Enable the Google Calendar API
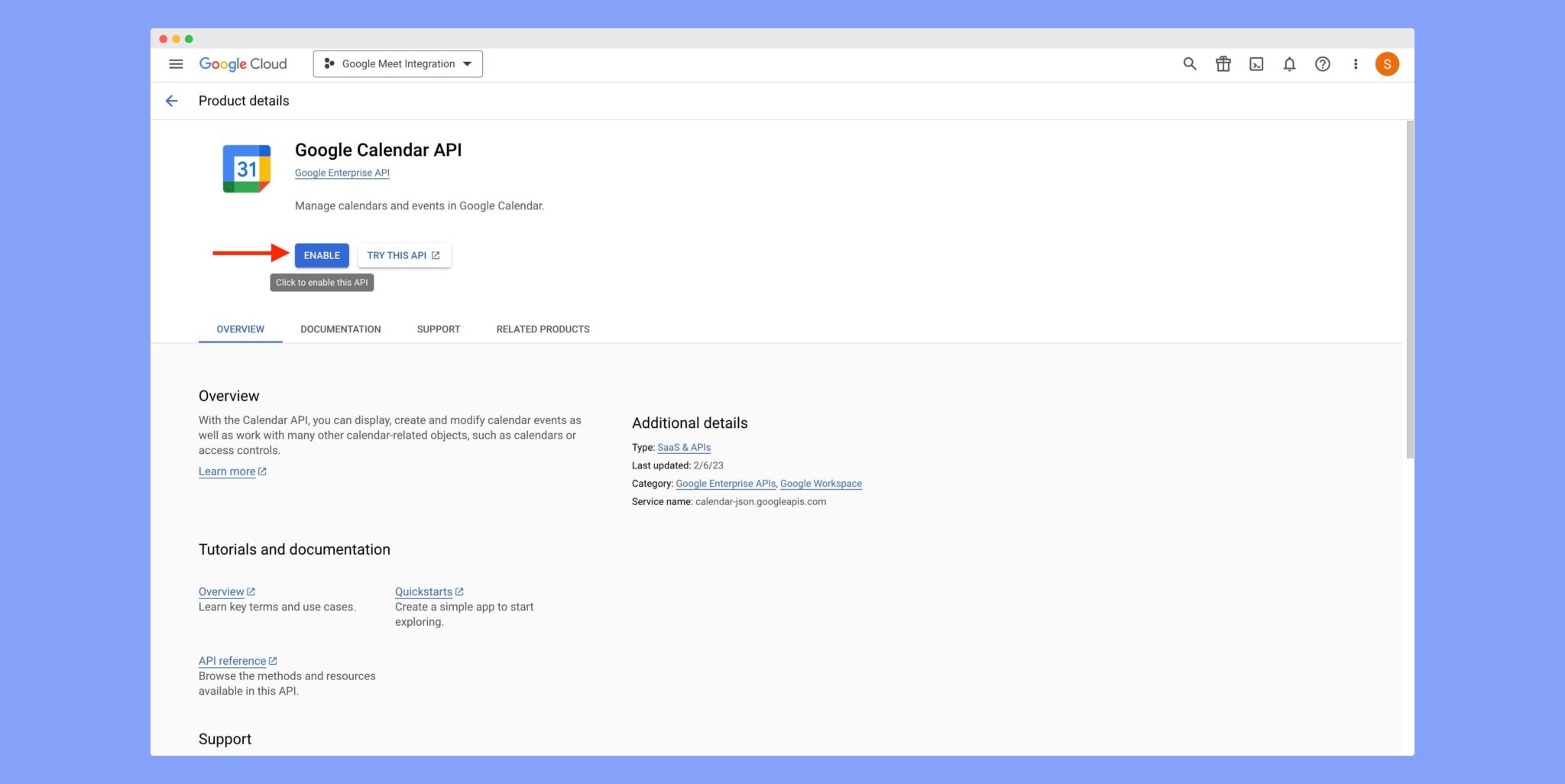 coord(321,255)
